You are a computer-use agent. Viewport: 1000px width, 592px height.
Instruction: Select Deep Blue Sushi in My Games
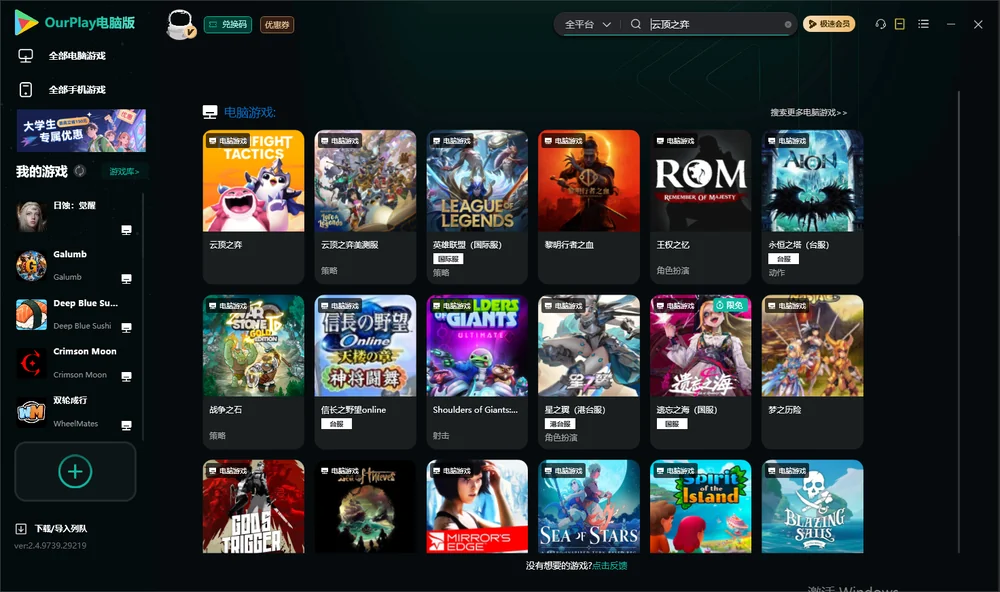pos(74,314)
